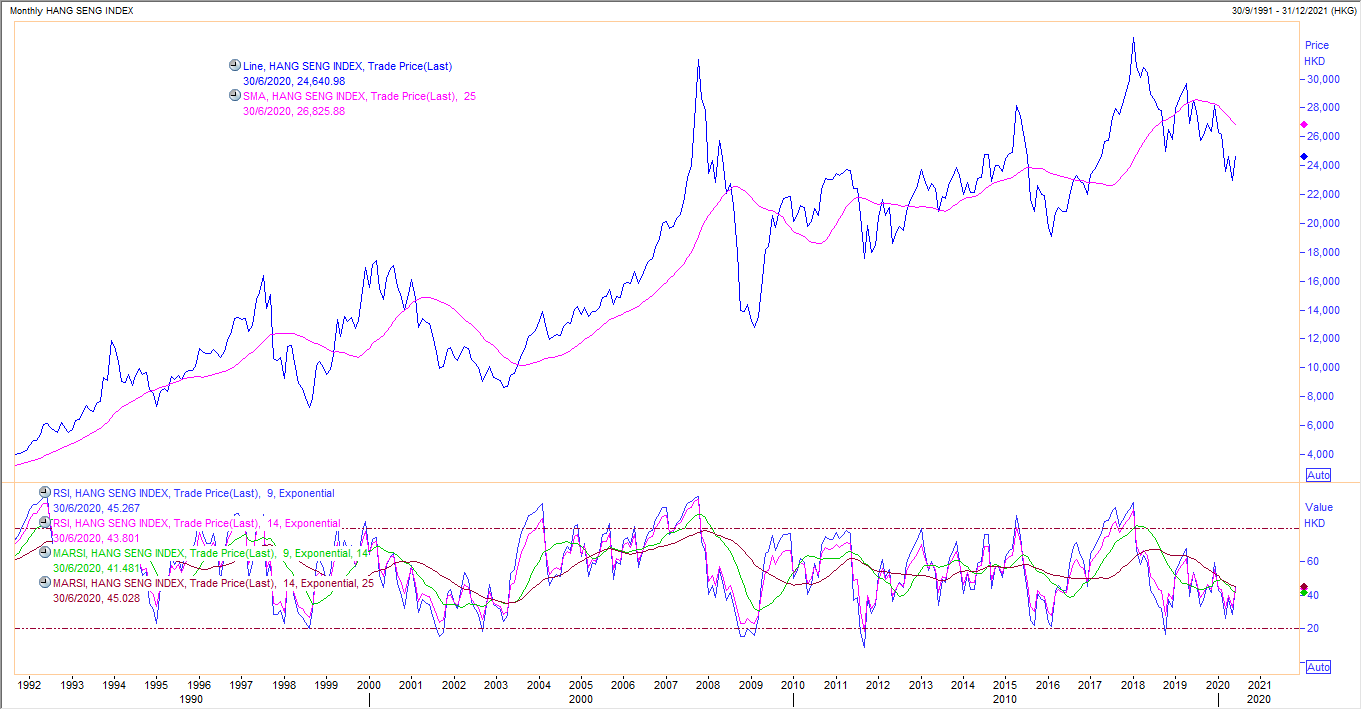1362x710 pixels.
Task: Click the 60 label on RSI value axis
Action: click(1312, 562)
